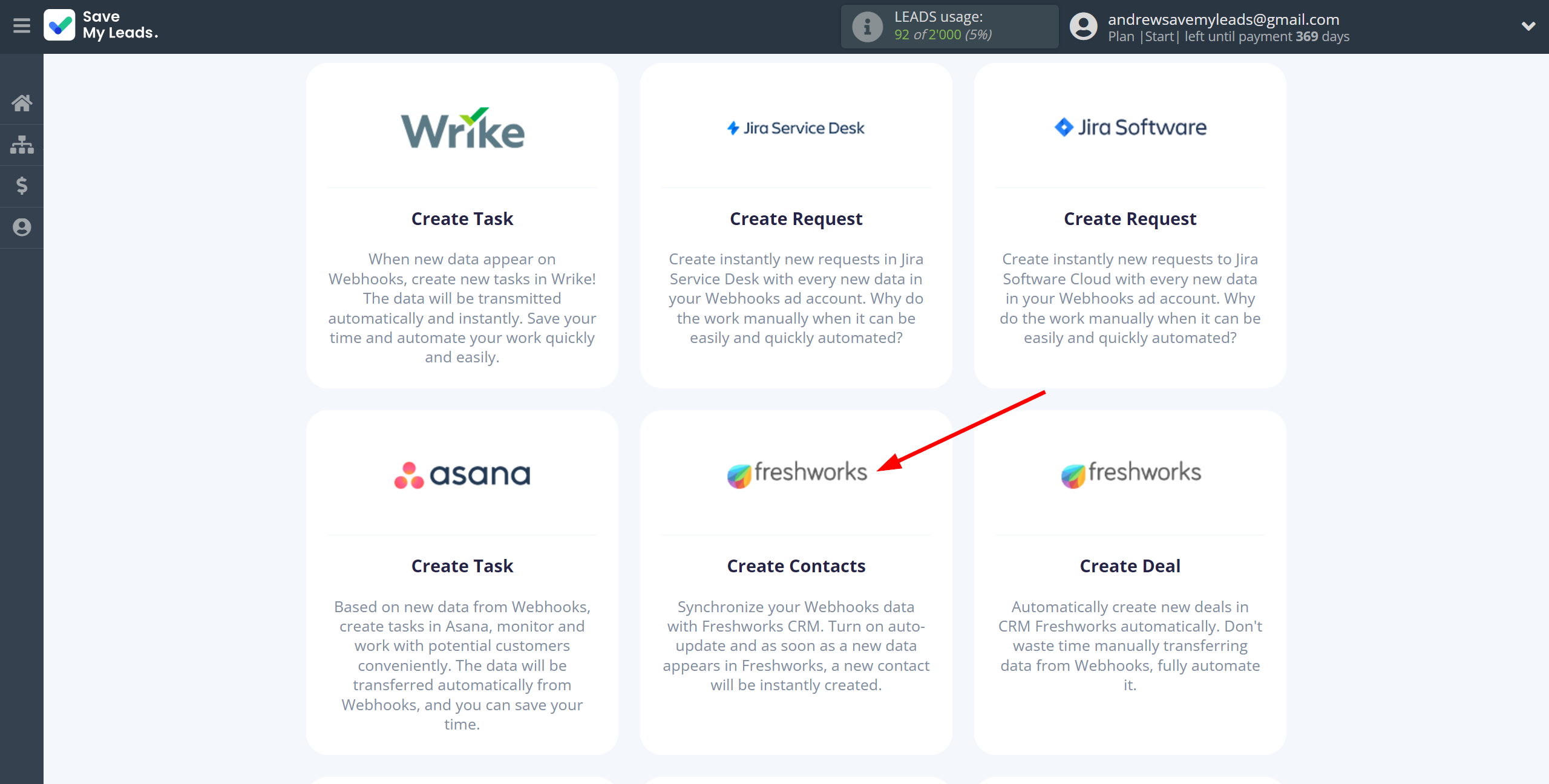This screenshot has width=1549, height=784.
Task: Click 'Automatically create new deals' description
Action: (x=1130, y=645)
